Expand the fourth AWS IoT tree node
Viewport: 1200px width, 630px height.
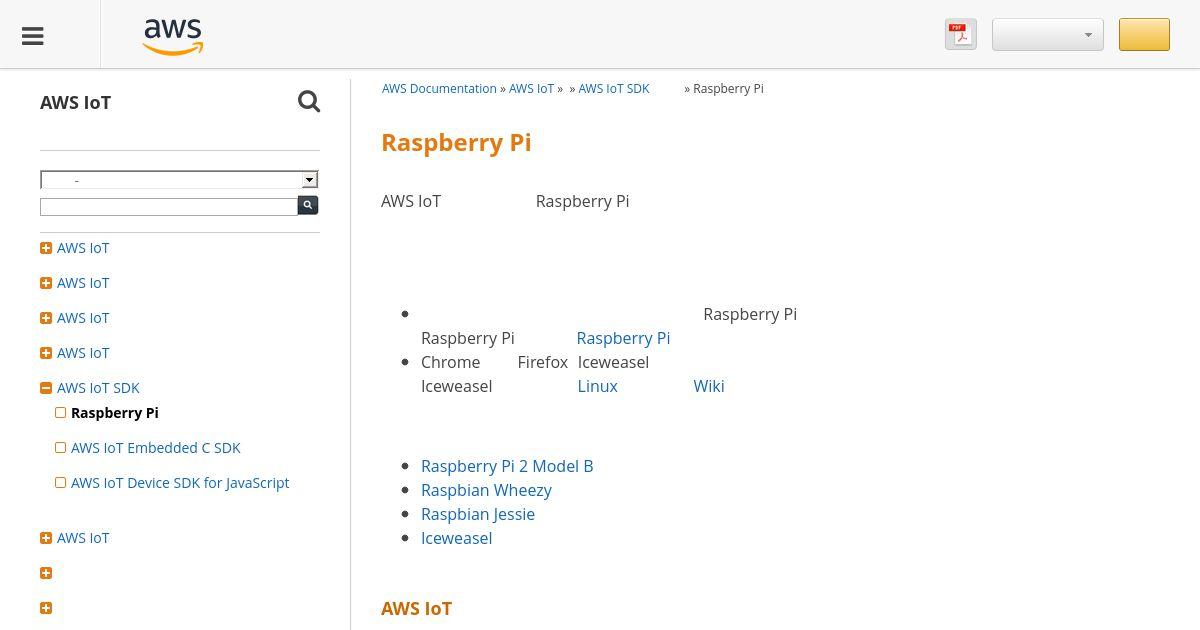click(x=46, y=353)
